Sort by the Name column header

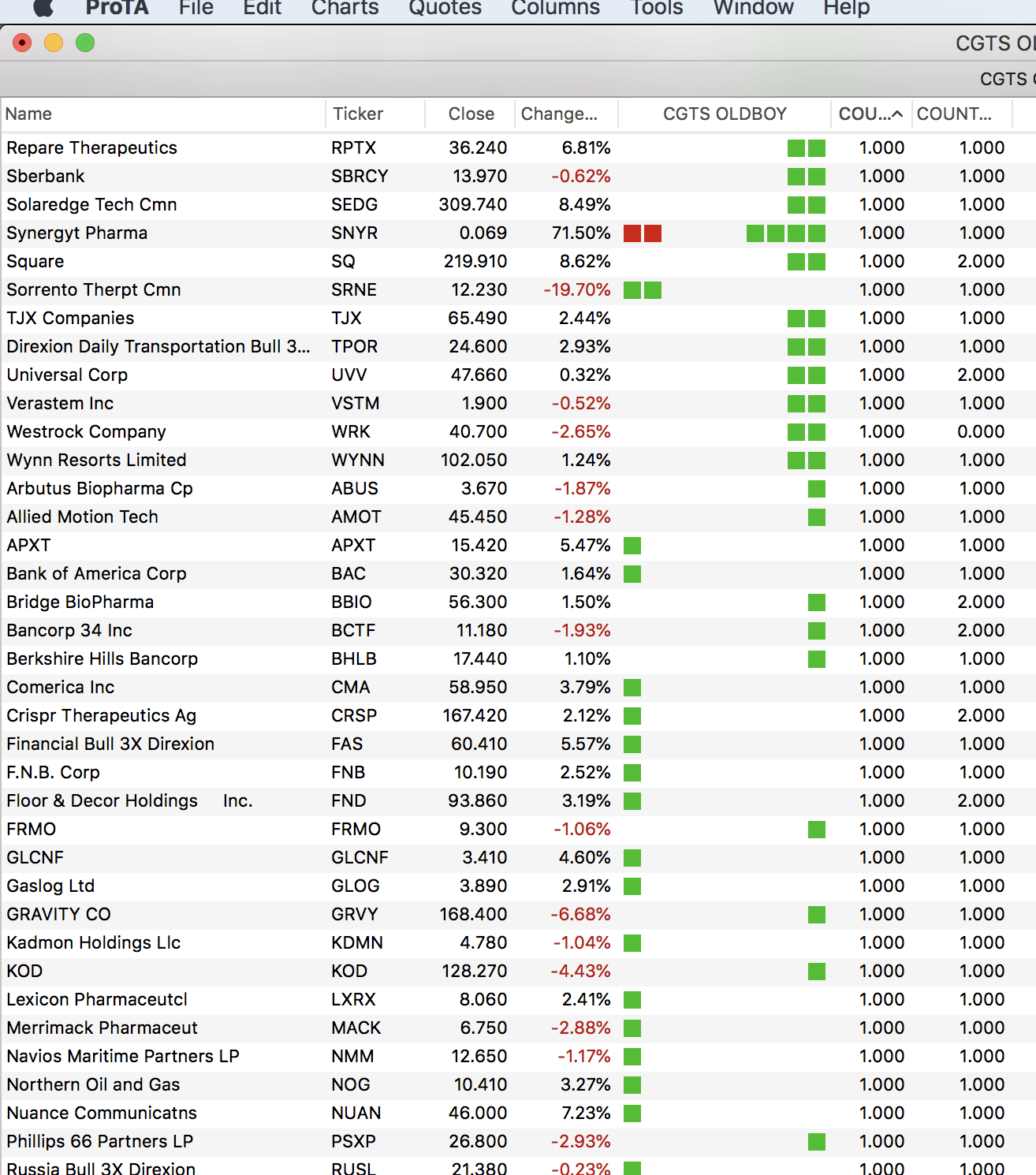click(x=162, y=114)
